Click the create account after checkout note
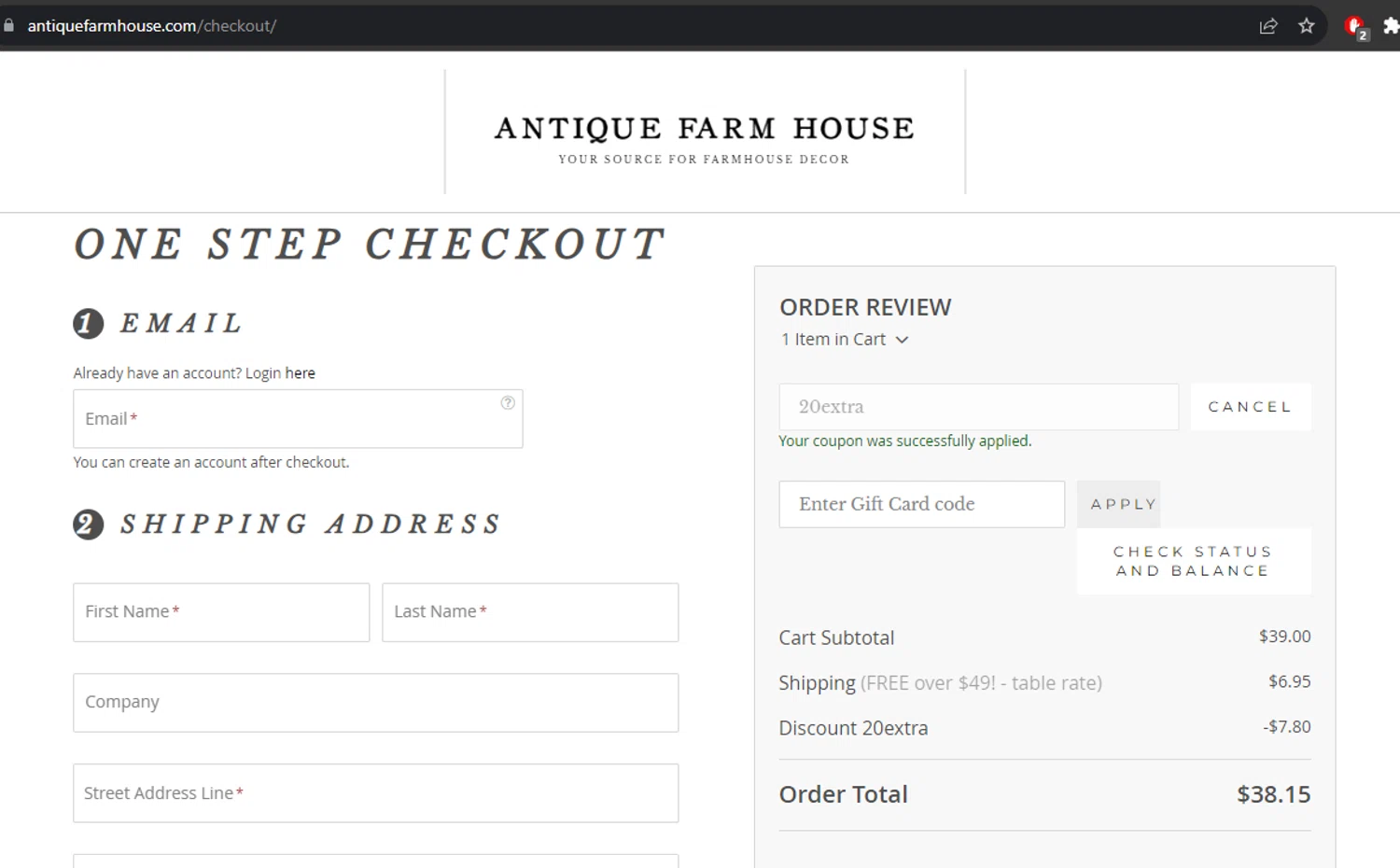This screenshot has height=868, width=1400. 211,462
